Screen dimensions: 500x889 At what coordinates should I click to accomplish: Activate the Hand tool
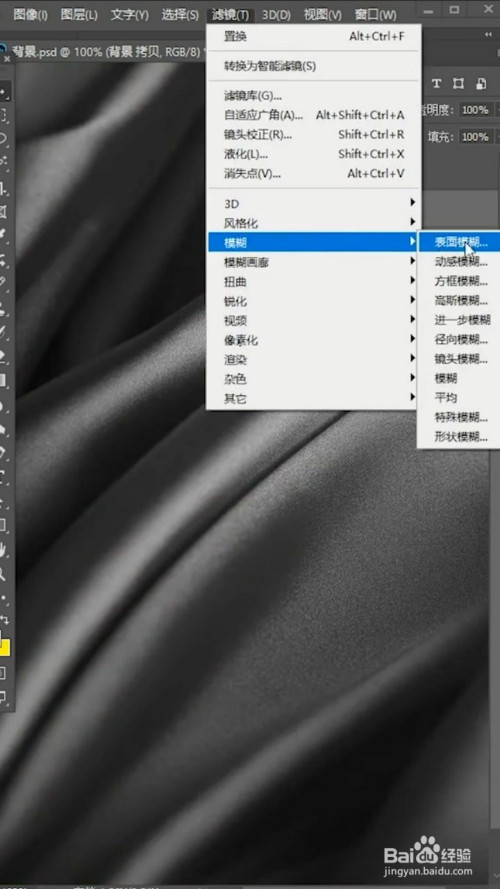pos(3,549)
